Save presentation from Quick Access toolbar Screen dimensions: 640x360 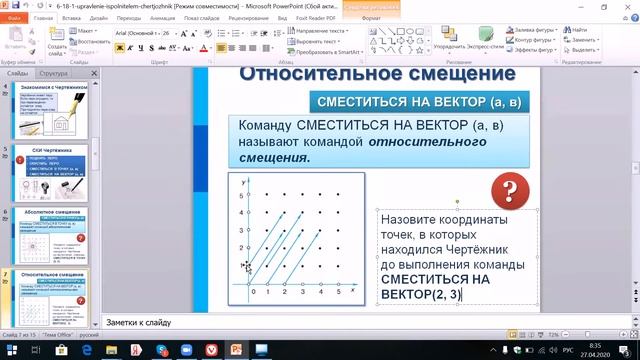[x=16, y=5]
